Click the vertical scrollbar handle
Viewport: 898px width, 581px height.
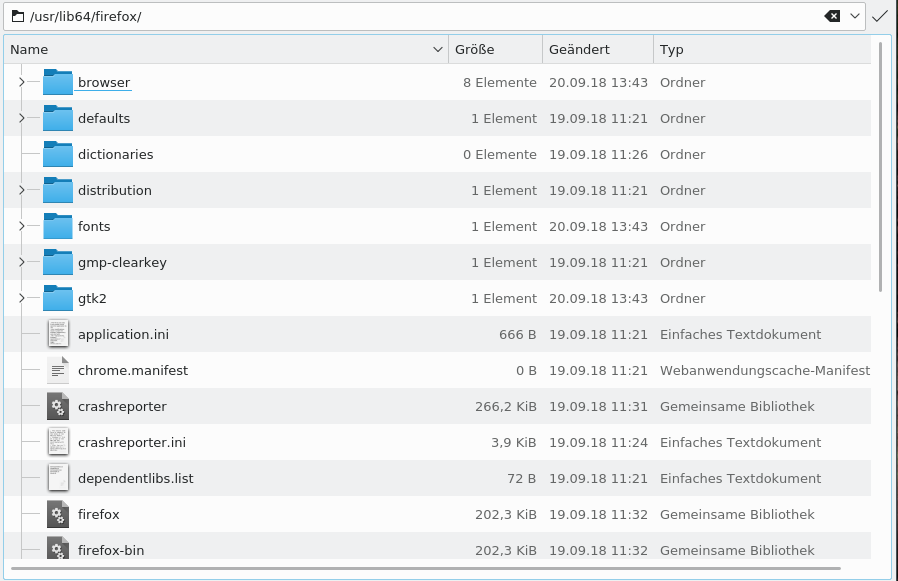click(881, 166)
